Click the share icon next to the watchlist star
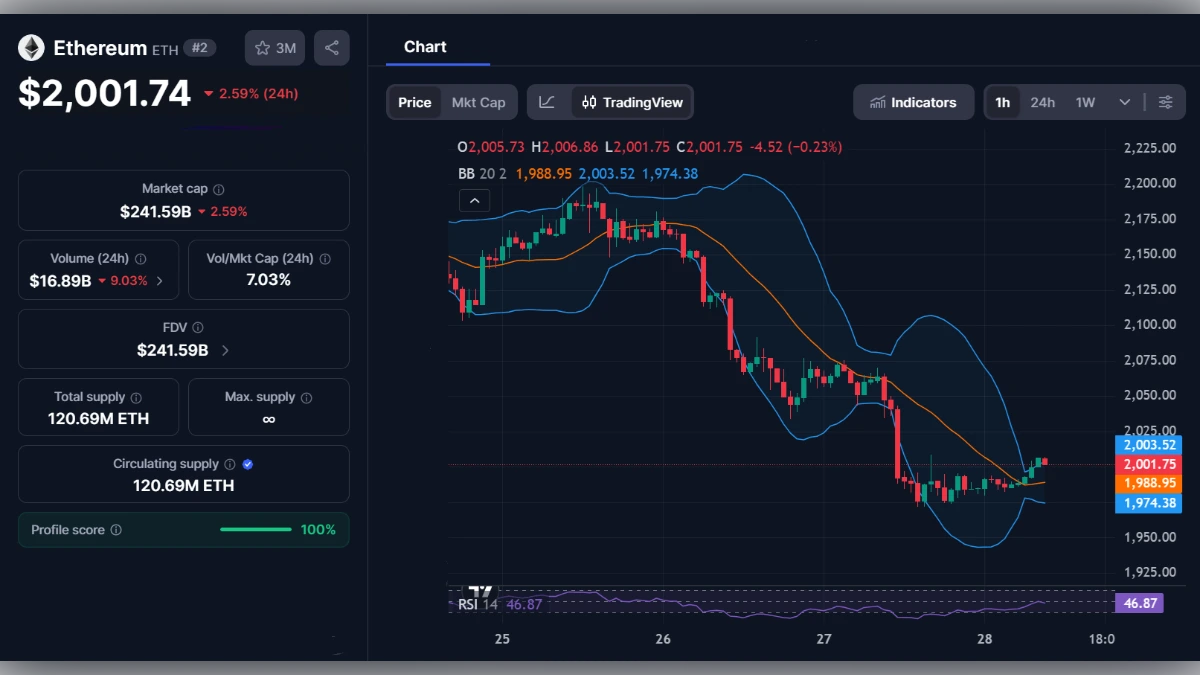The height and width of the screenshot is (675, 1200). tap(332, 47)
